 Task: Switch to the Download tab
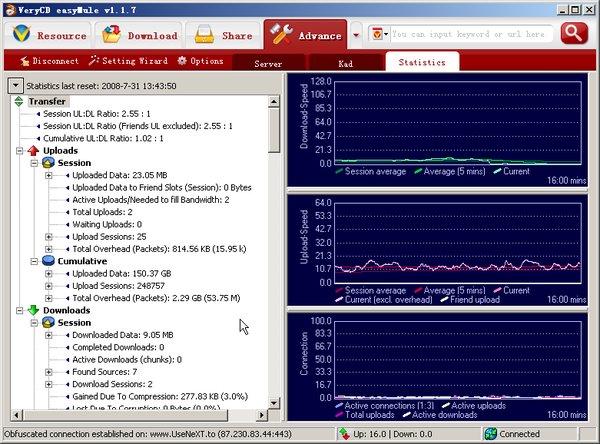[139, 35]
